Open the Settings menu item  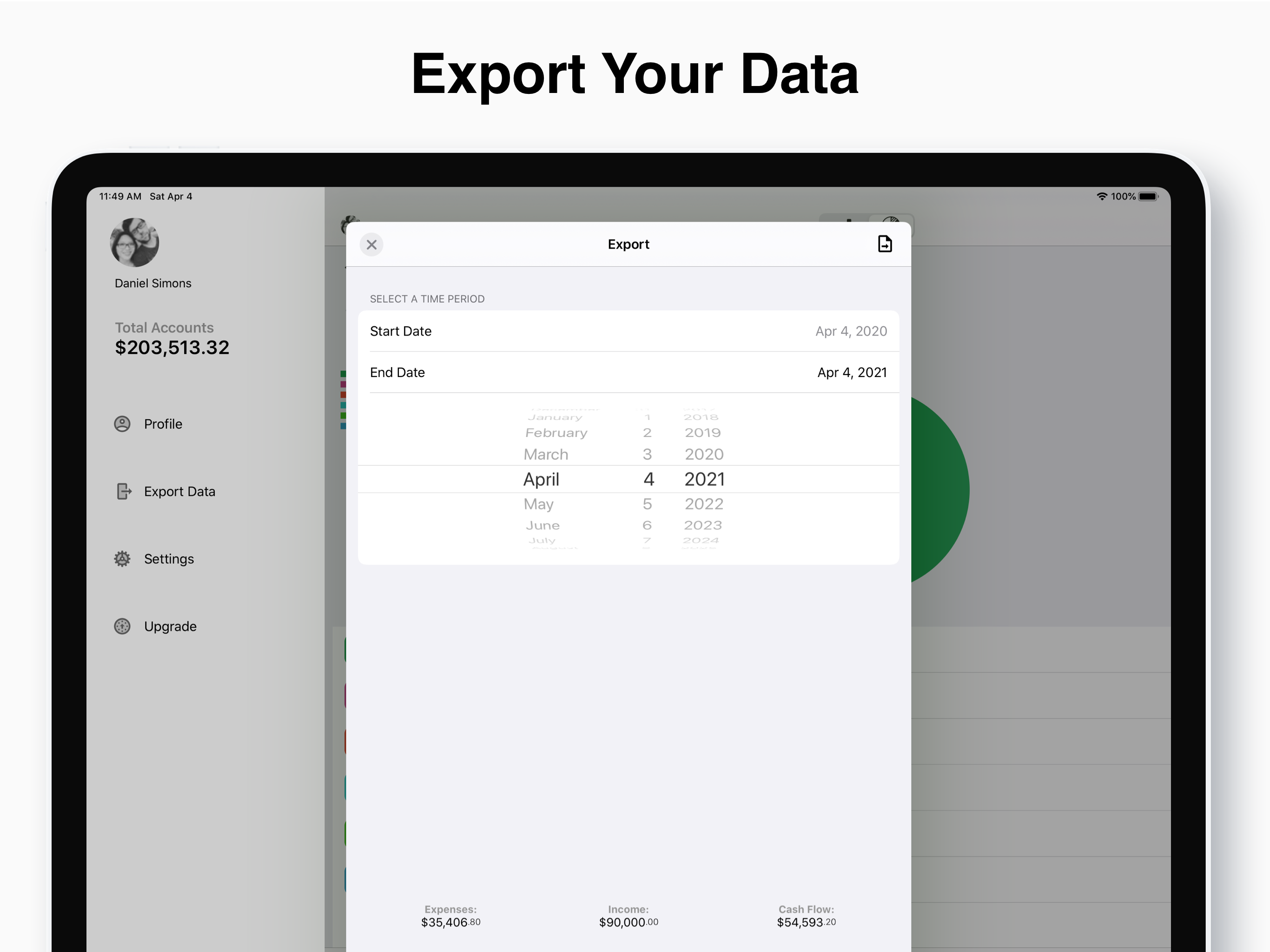point(169,559)
